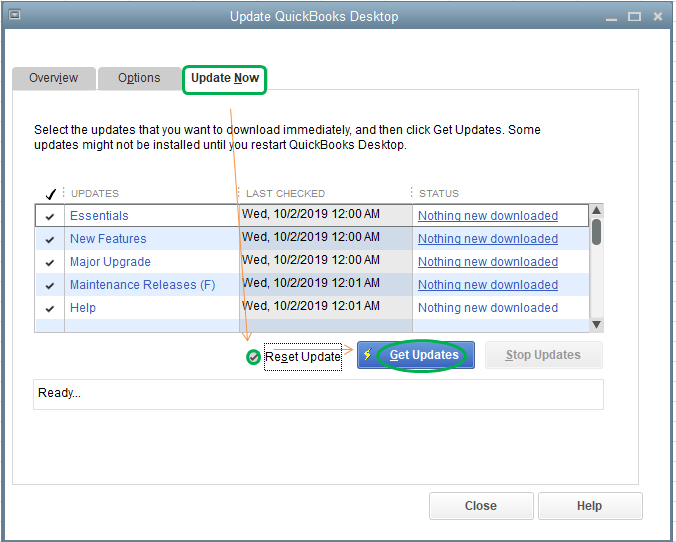This screenshot has width=676, height=542.
Task: Open Essentials 'Nothing new downloaded' link
Action: pos(488,216)
